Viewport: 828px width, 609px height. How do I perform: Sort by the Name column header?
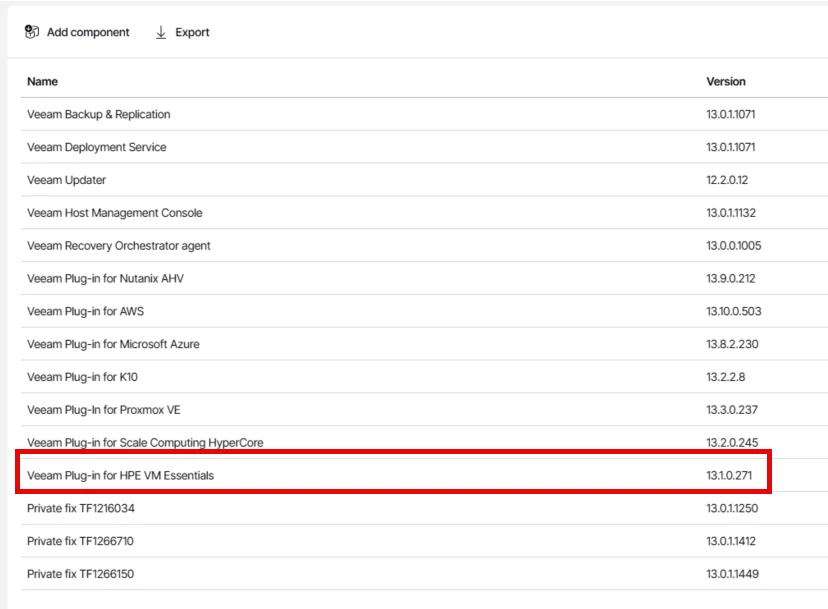(x=43, y=81)
